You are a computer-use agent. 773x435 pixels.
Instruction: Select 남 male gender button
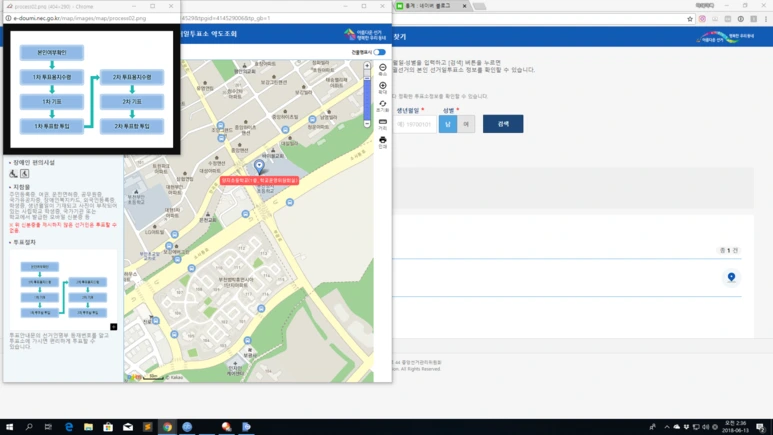coord(448,124)
